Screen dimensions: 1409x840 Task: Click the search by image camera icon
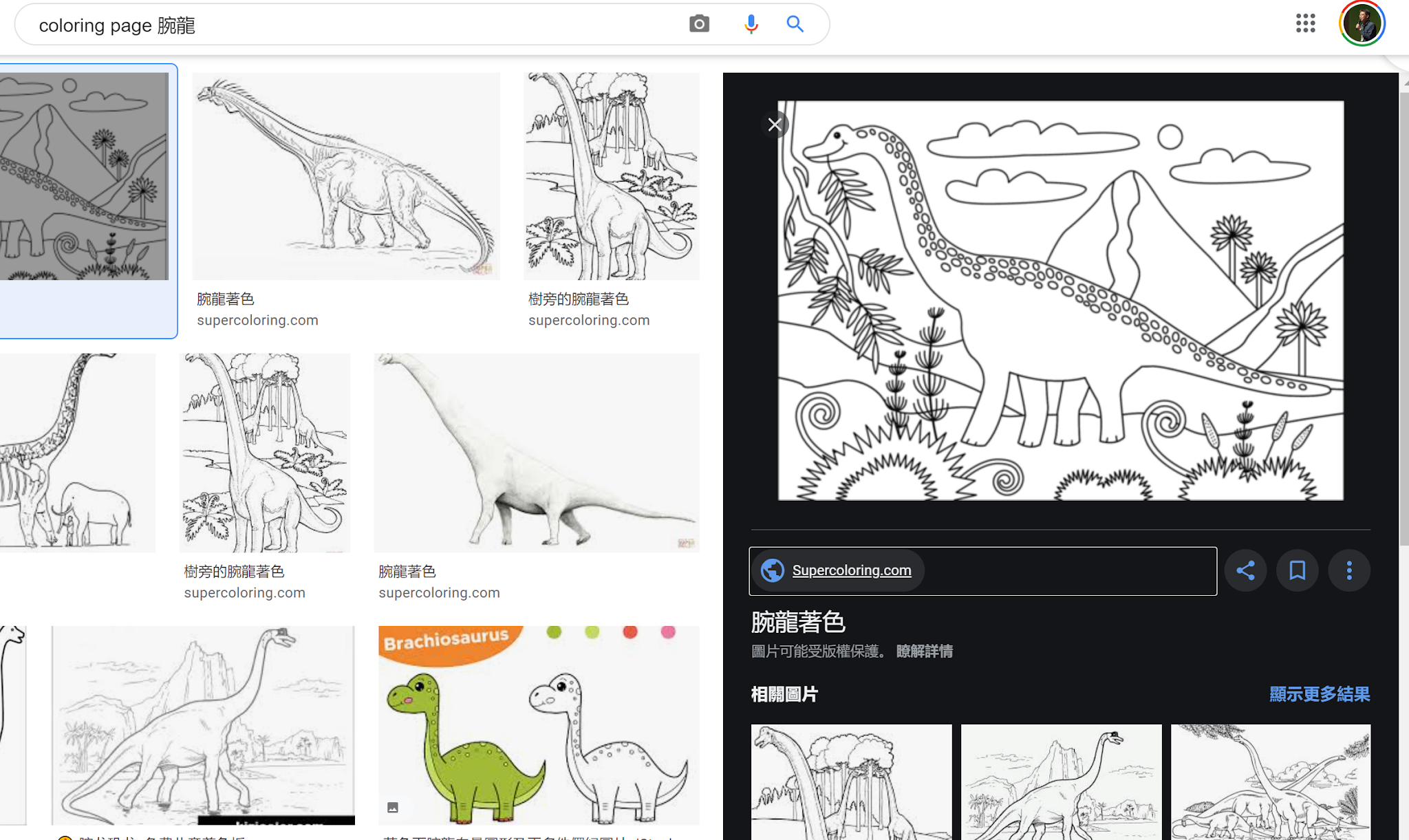[x=699, y=24]
